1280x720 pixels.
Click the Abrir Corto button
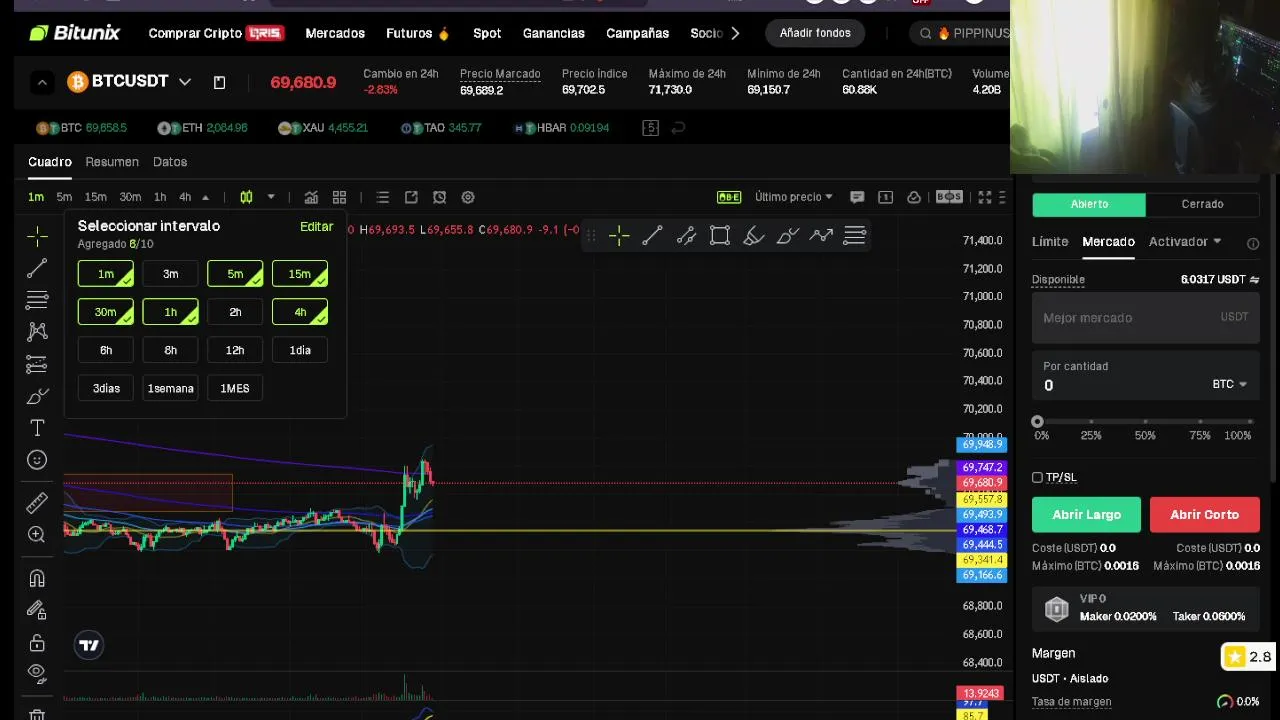[1204, 514]
